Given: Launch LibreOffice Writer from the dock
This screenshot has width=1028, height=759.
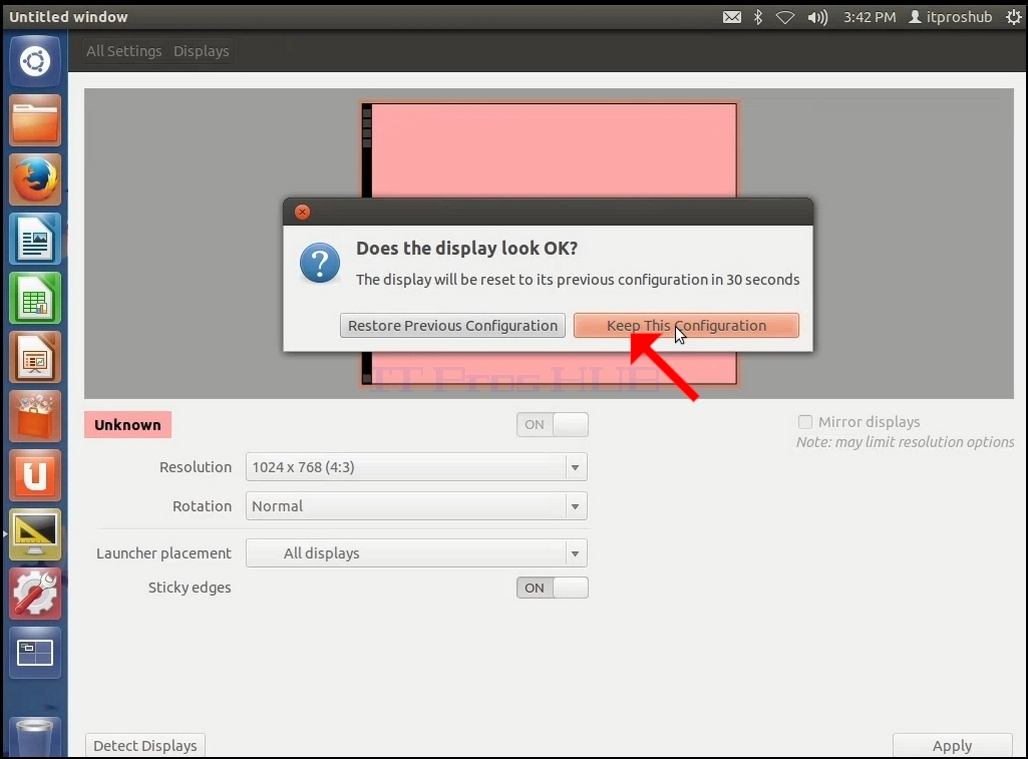Looking at the screenshot, I should tap(35, 239).
